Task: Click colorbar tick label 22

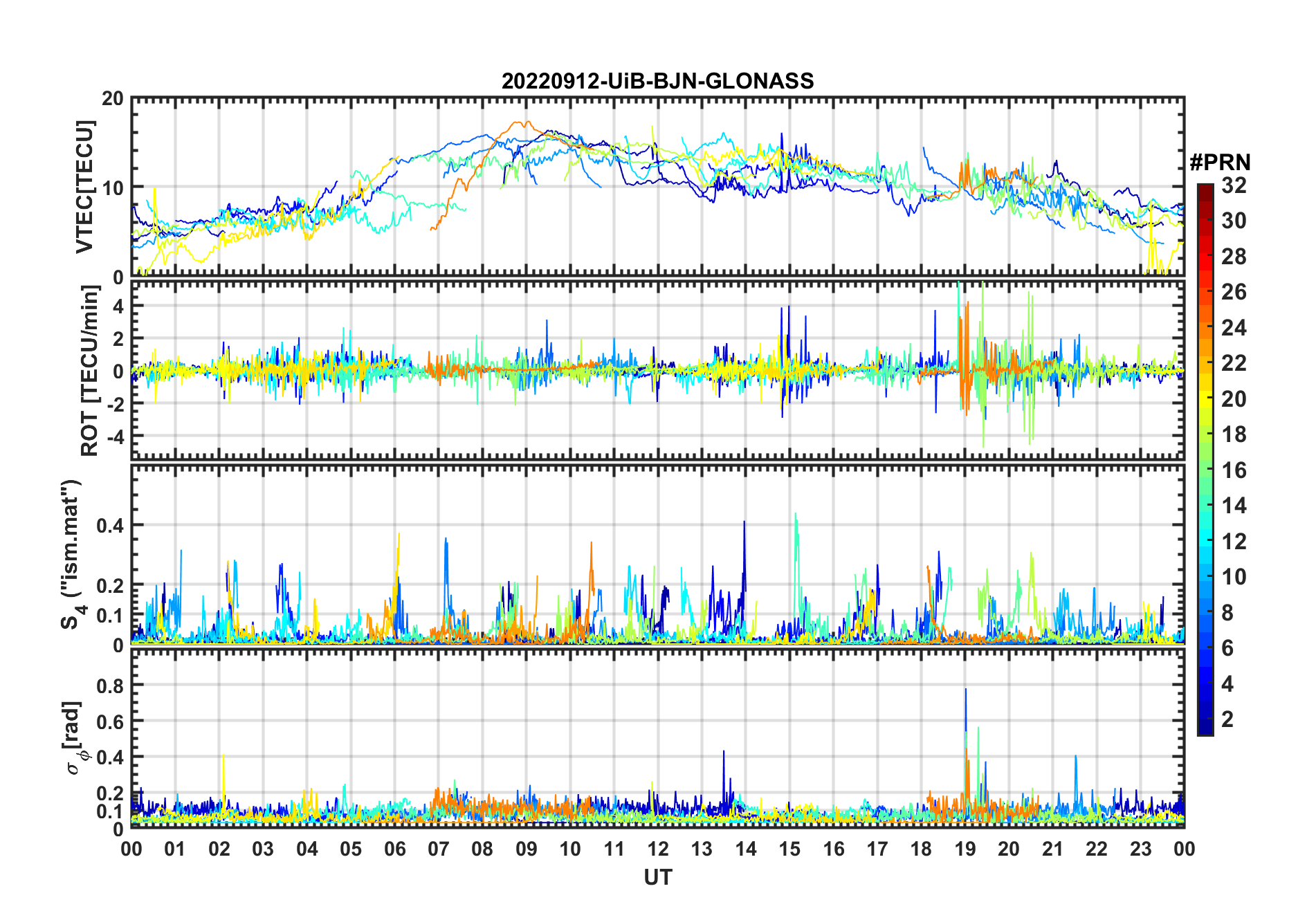Action: (x=1234, y=363)
